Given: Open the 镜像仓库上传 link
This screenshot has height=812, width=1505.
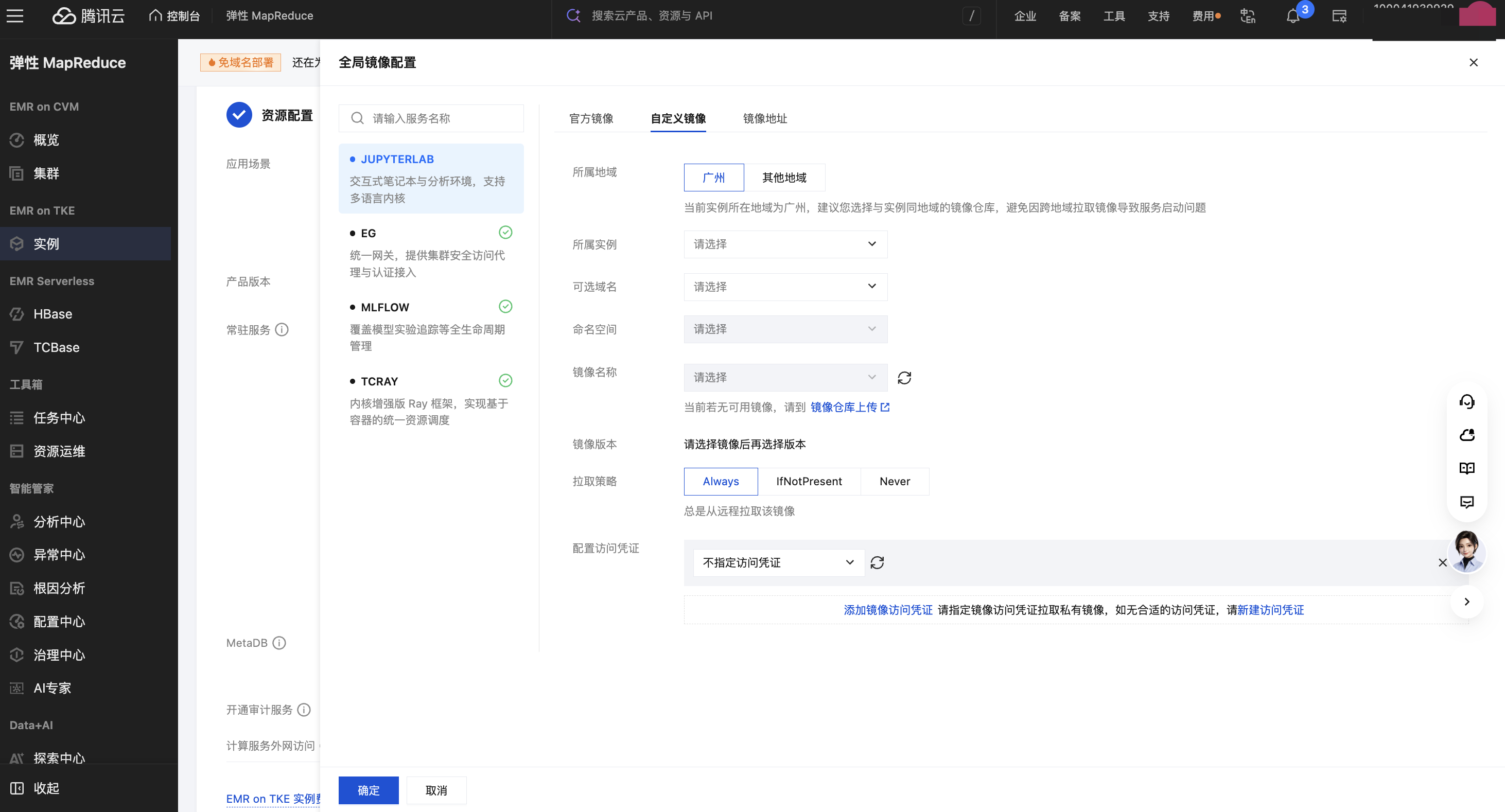Looking at the screenshot, I should pyautogui.click(x=849, y=407).
